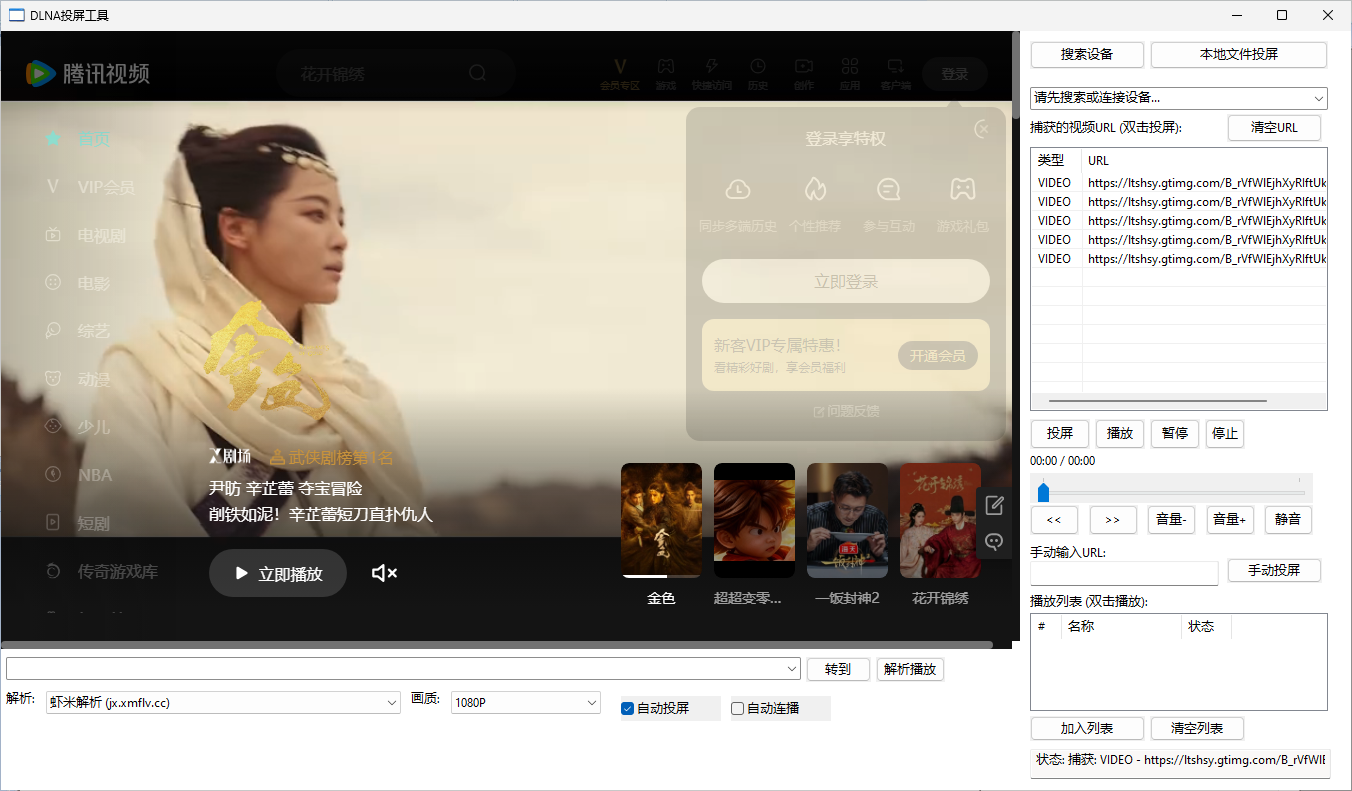Click the 投屏 cast button
This screenshot has width=1352, height=791.
1060,433
